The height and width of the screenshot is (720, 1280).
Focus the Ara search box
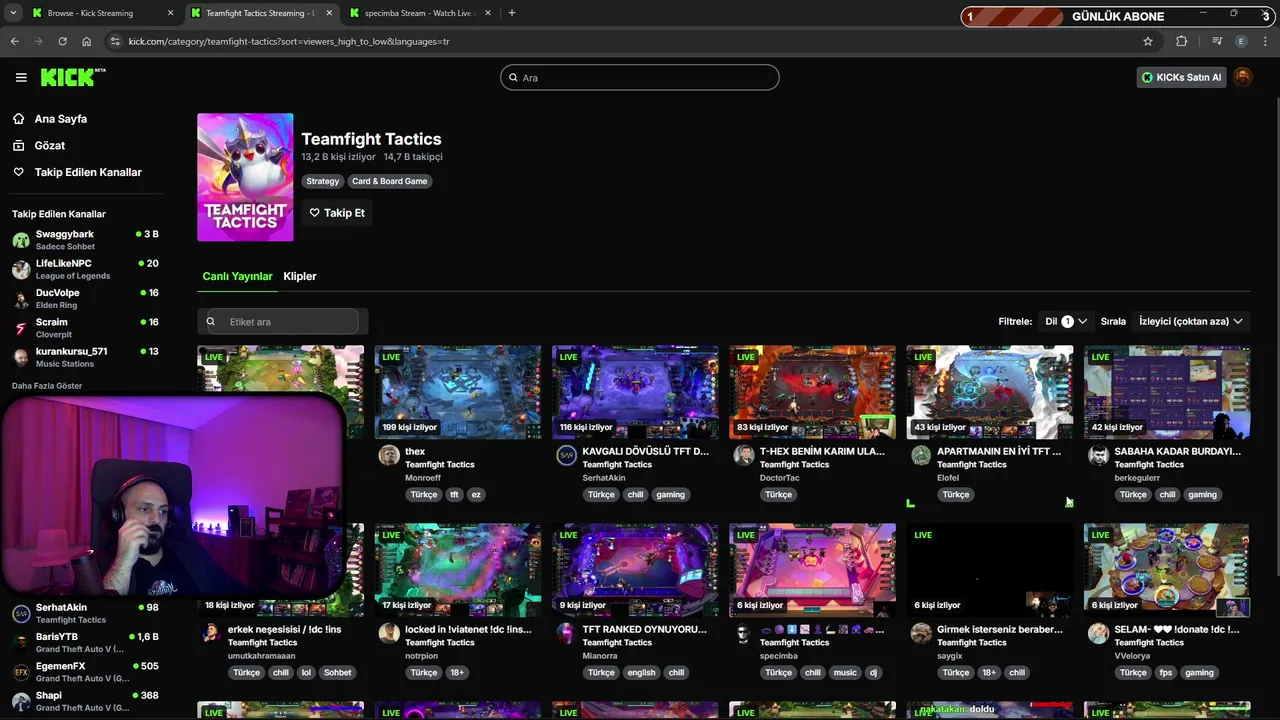tap(640, 77)
